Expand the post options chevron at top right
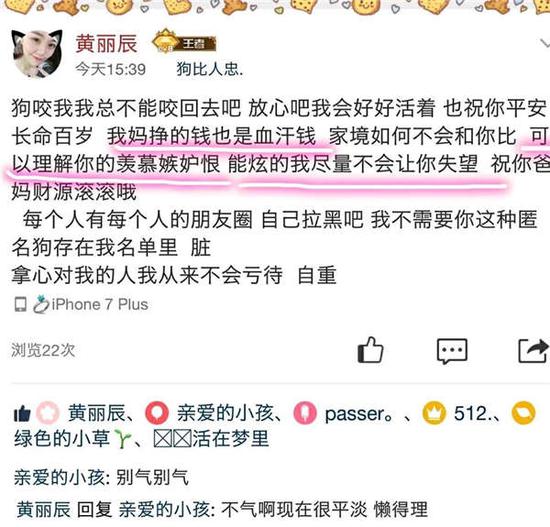The height and width of the screenshot is (527, 550). coord(544,44)
